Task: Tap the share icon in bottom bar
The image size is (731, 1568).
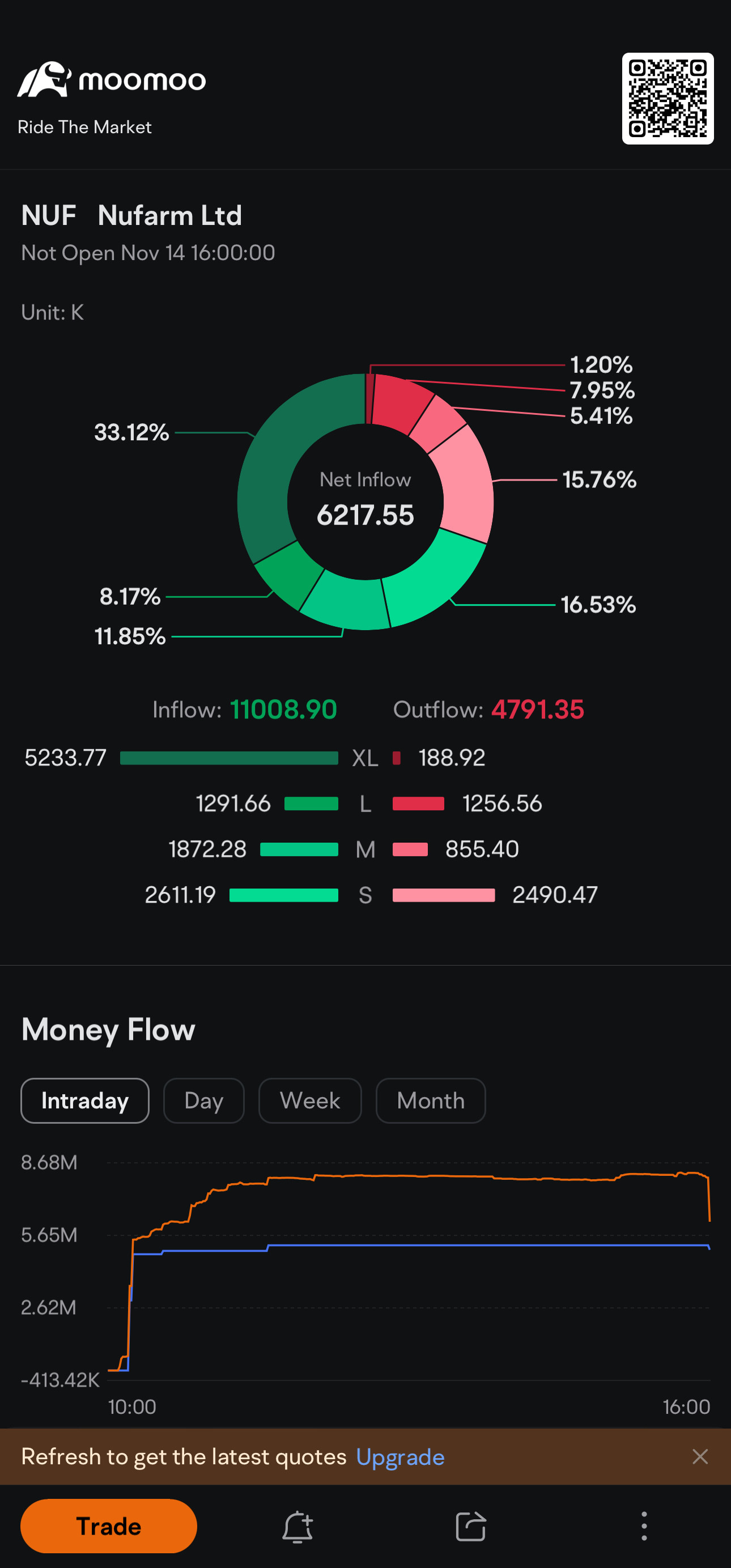Action: [470, 1526]
